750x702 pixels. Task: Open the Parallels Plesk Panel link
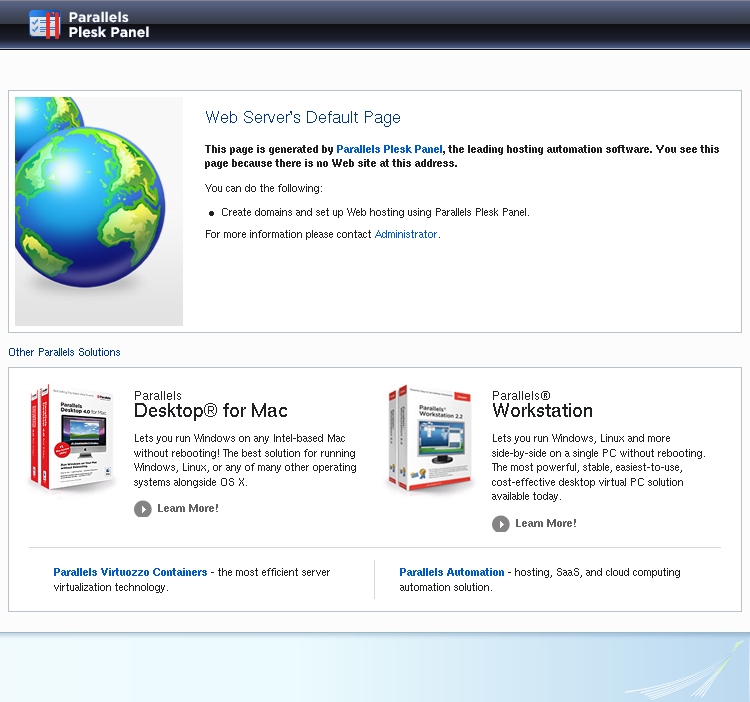tap(389, 149)
